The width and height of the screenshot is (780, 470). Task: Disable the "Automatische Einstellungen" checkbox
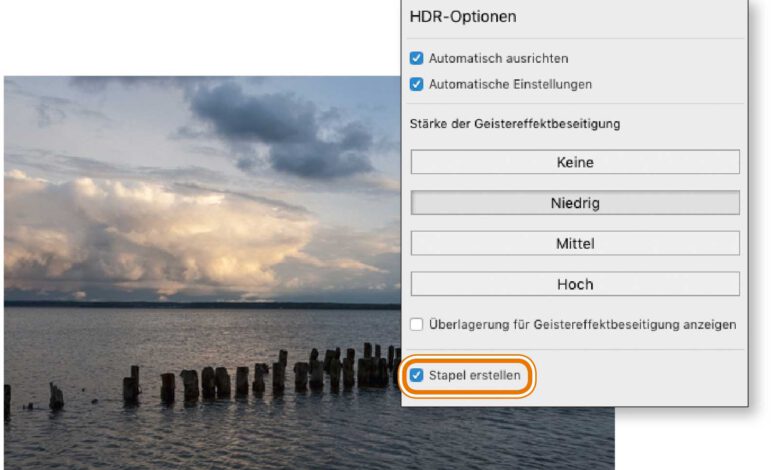point(417,84)
